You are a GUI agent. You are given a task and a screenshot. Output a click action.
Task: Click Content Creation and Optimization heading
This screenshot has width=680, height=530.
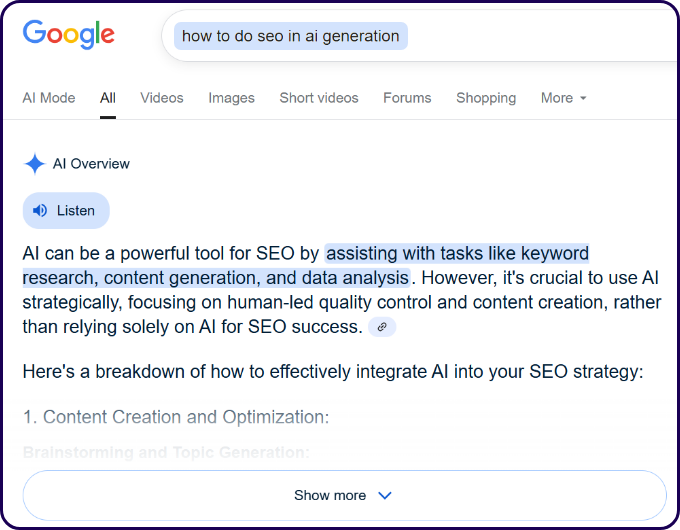(x=176, y=417)
